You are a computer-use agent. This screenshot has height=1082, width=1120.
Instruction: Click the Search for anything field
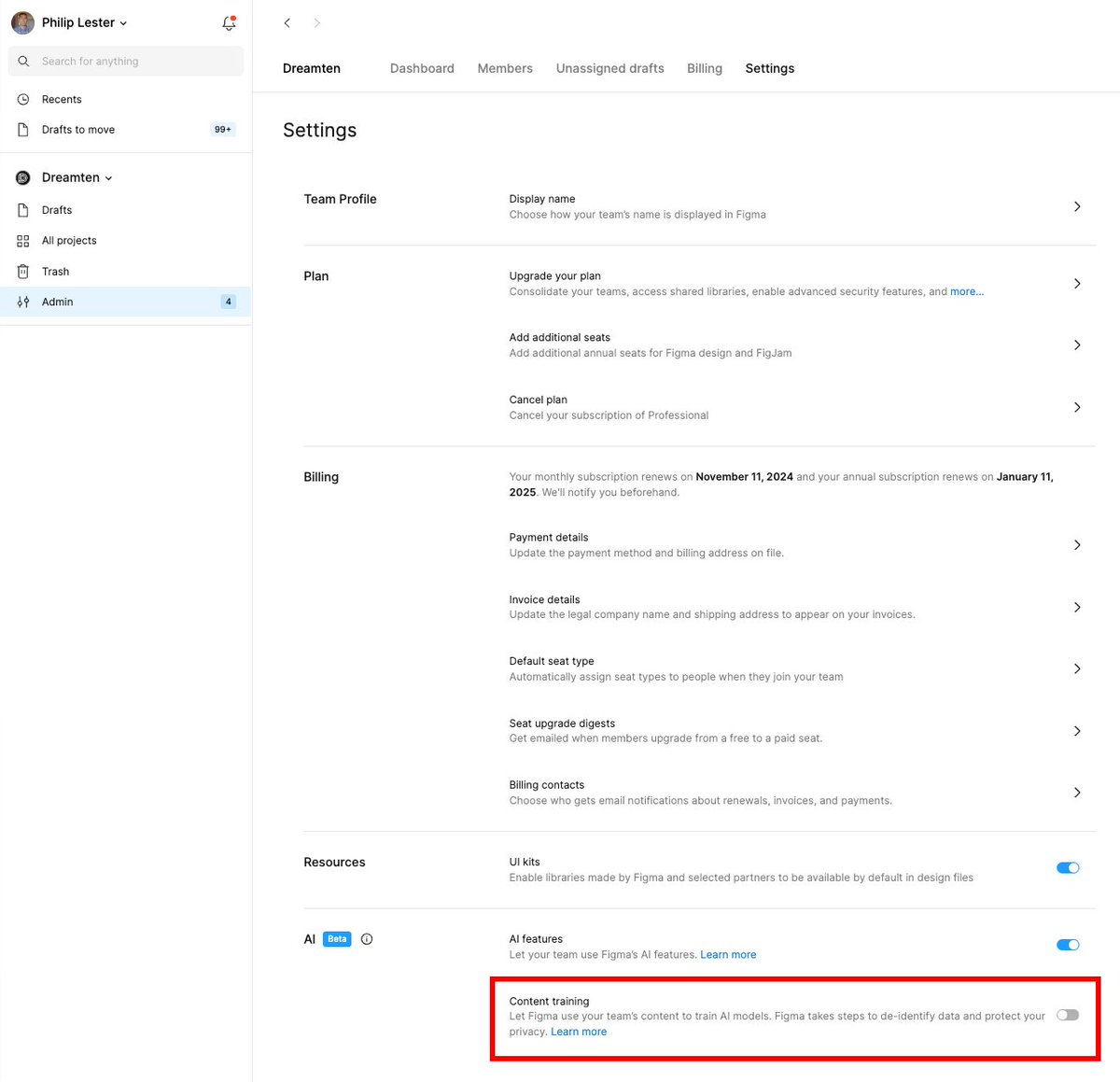(x=126, y=61)
